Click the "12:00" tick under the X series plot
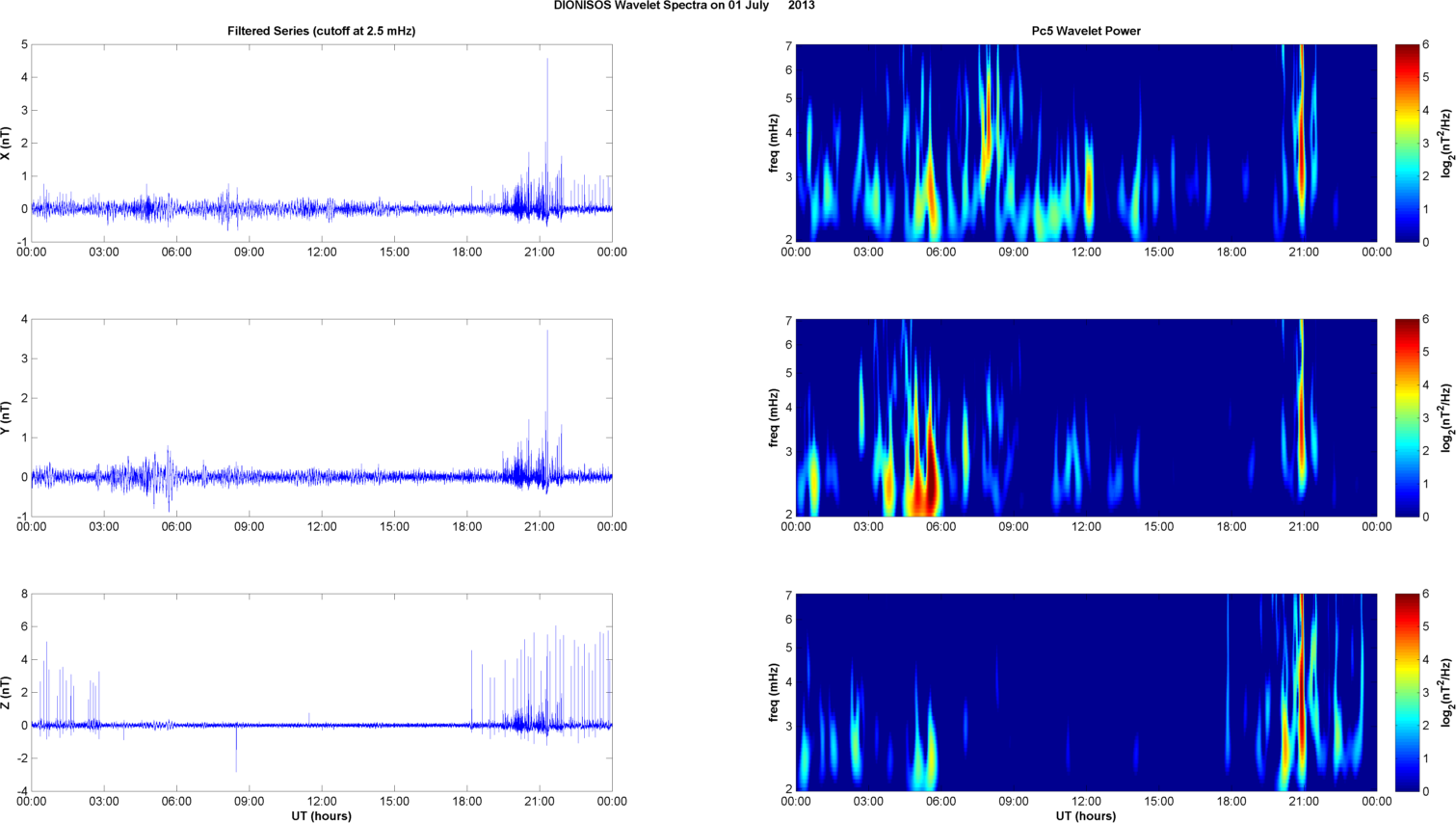This screenshot has width=1456, height=823. (322, 252)
